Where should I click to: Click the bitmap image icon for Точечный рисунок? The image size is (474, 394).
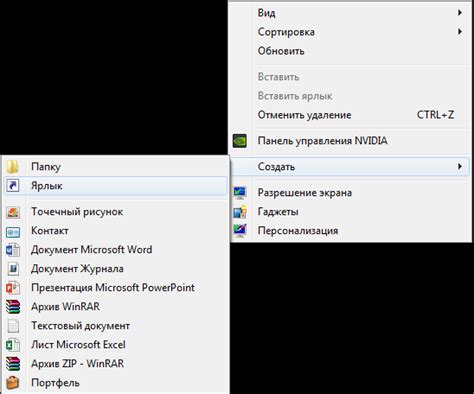[13, 212]
